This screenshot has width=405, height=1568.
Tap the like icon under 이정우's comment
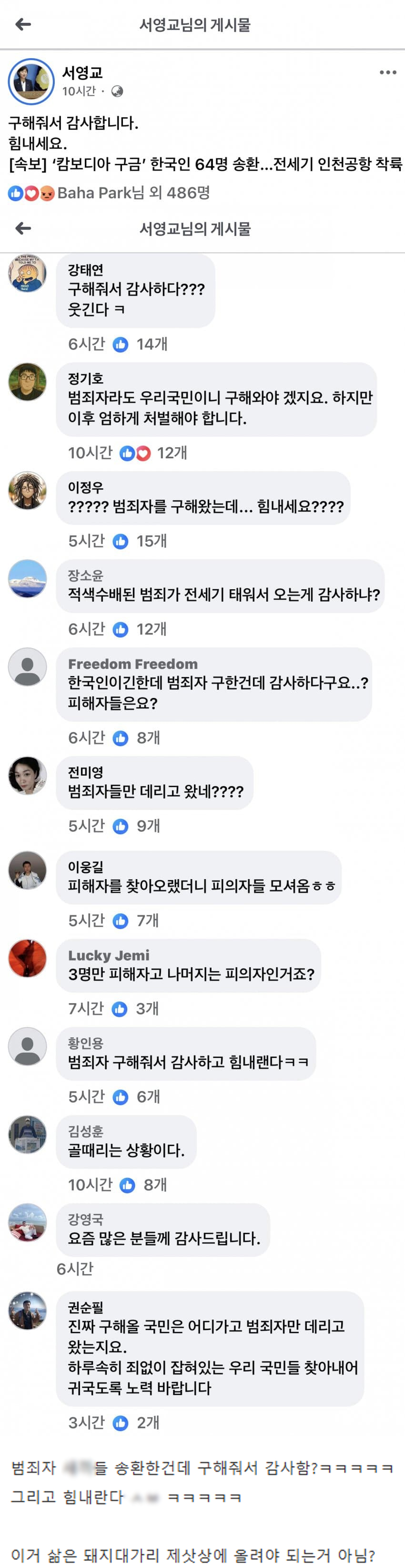[121, 541]
